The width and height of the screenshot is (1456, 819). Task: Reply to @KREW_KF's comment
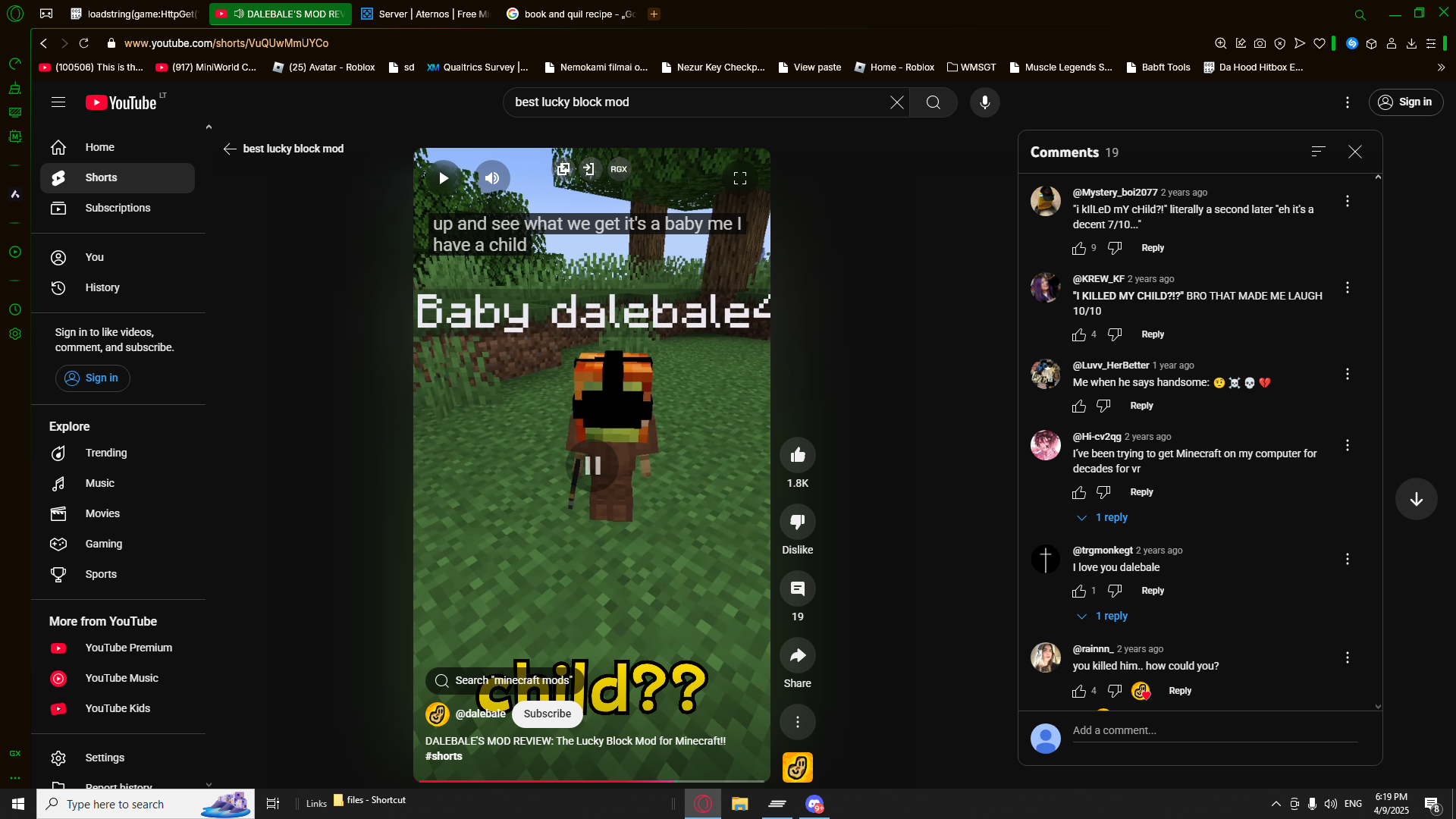[x=1153, y=334]
